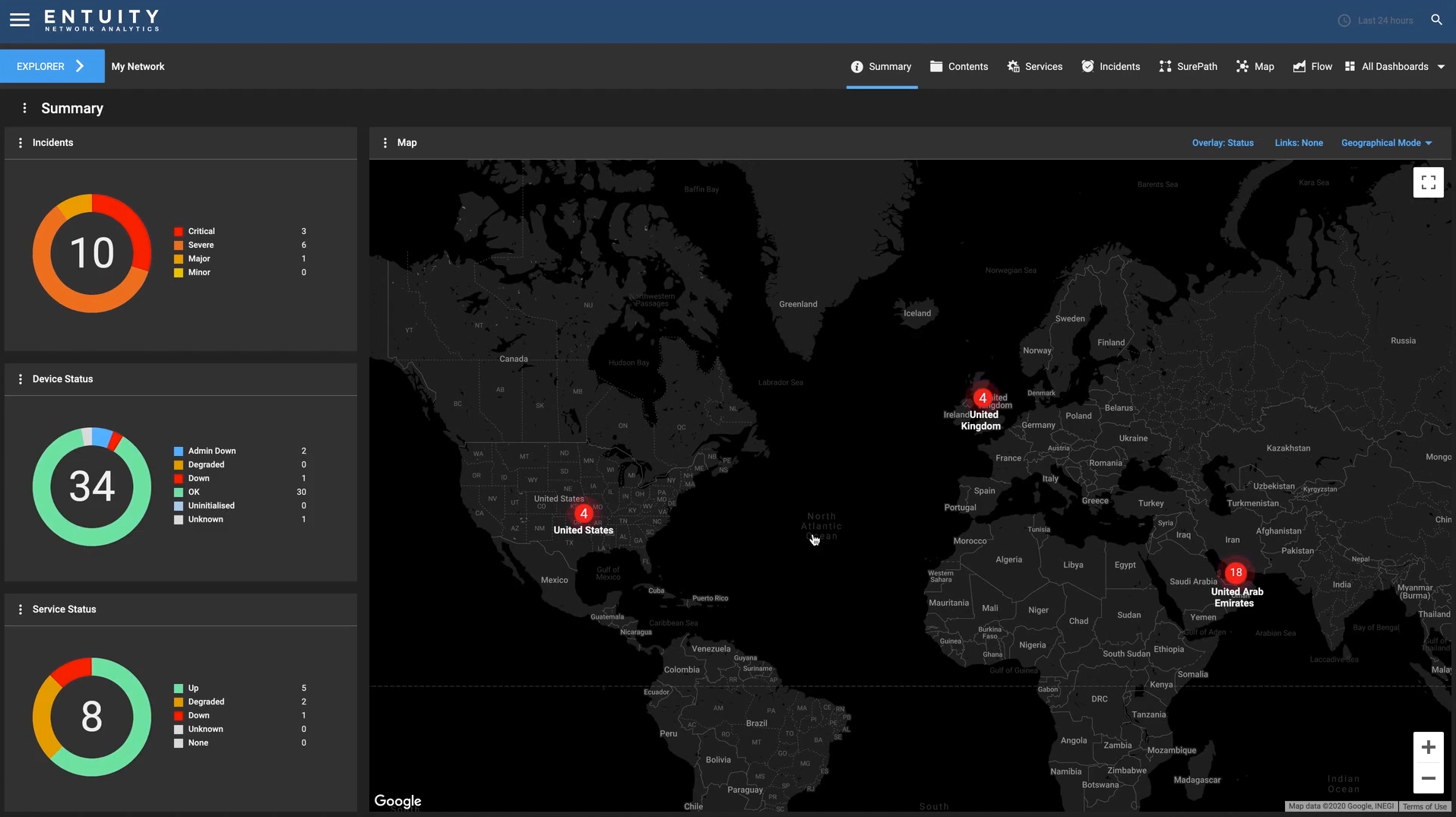Toggle map fullscreen view
The image size is (1456, 817).
[1428, 182]
